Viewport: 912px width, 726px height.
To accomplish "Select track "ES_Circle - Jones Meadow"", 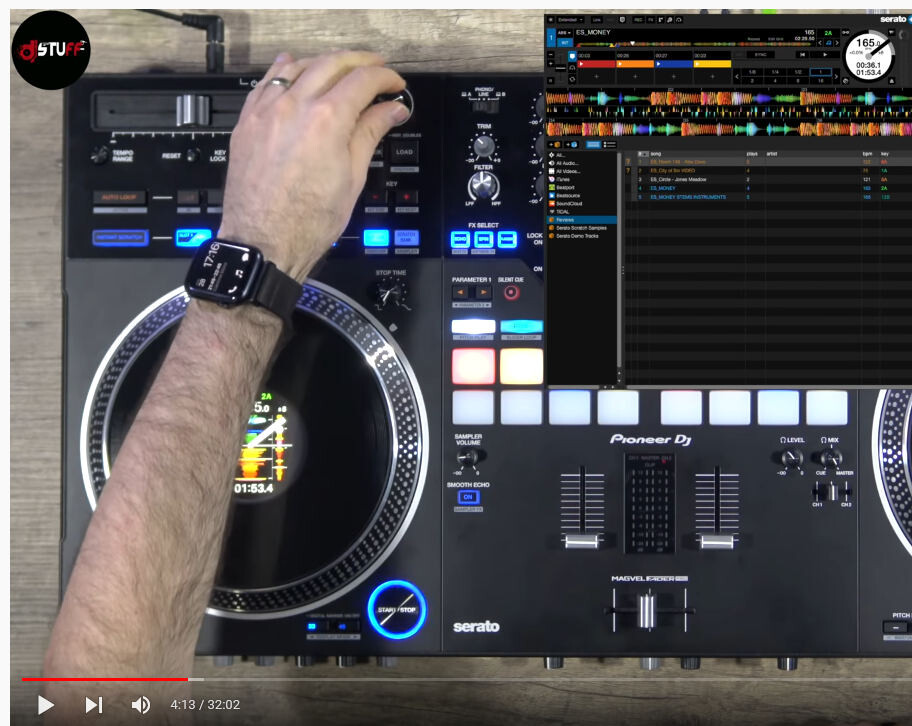I will point(678,180).
